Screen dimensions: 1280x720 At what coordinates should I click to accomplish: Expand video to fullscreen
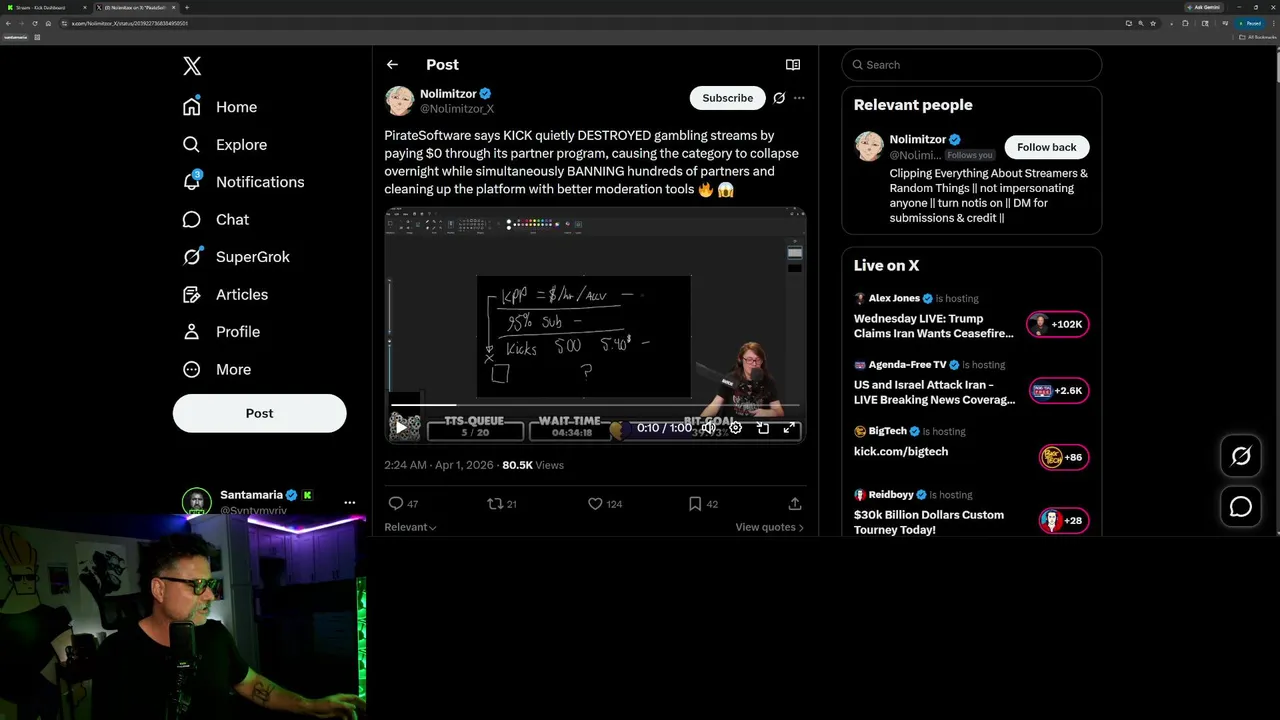point(789,427)
